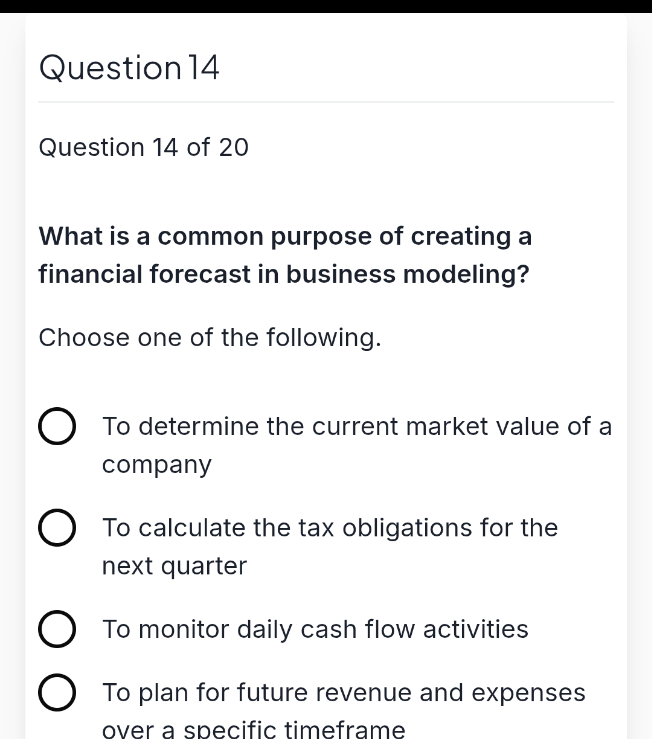Click the black bar at the top
652x739 pixels.
(x=326, y=6)
